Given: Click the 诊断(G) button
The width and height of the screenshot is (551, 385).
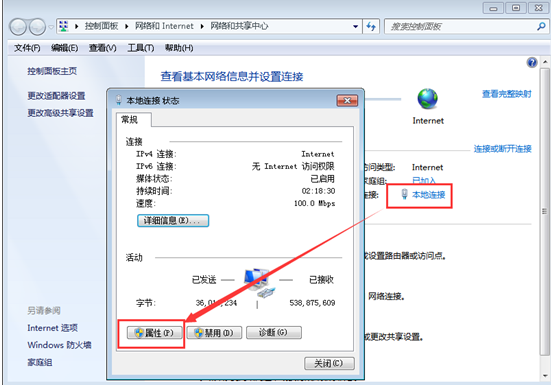Looking at the screenshot, I should (274, 332).
